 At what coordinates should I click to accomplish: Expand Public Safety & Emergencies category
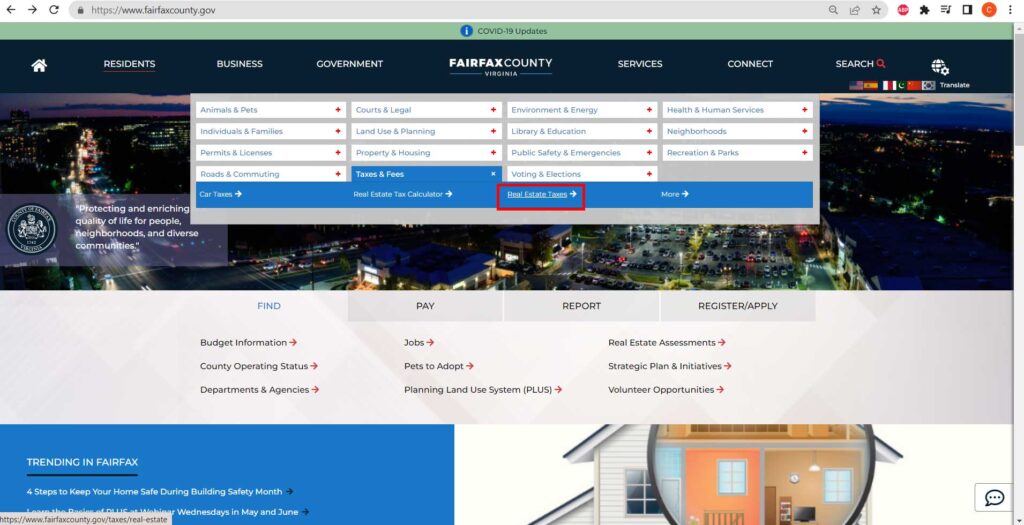(x=582, y=153)
